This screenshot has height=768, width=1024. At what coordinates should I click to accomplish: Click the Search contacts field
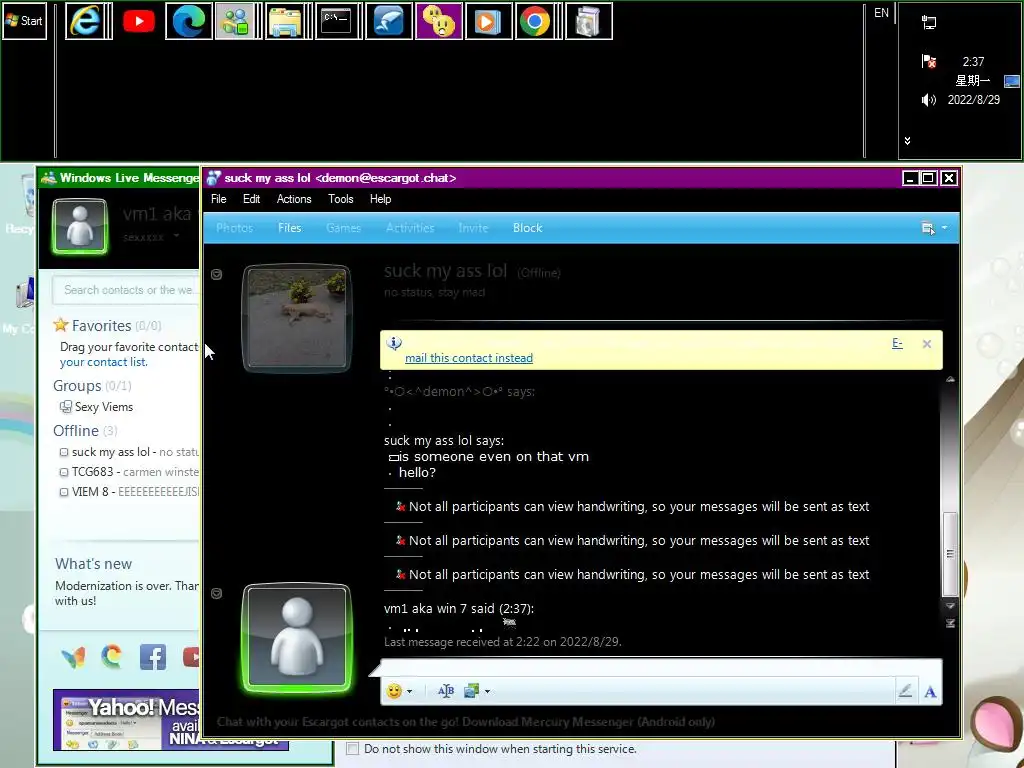(x=127, y=290)
